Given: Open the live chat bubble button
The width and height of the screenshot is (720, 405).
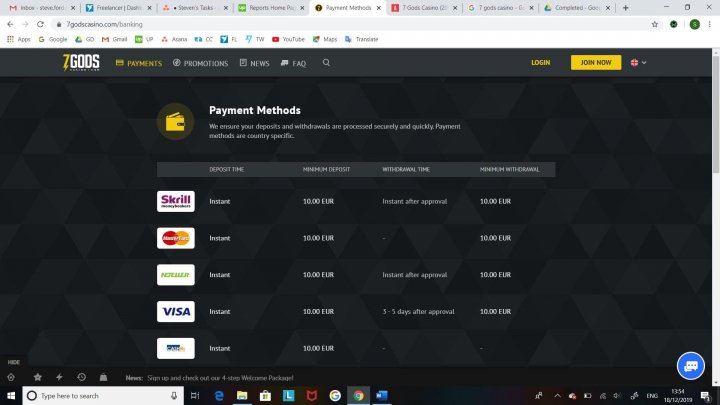Looking at the screenshot, I should [x=691, y=366].
